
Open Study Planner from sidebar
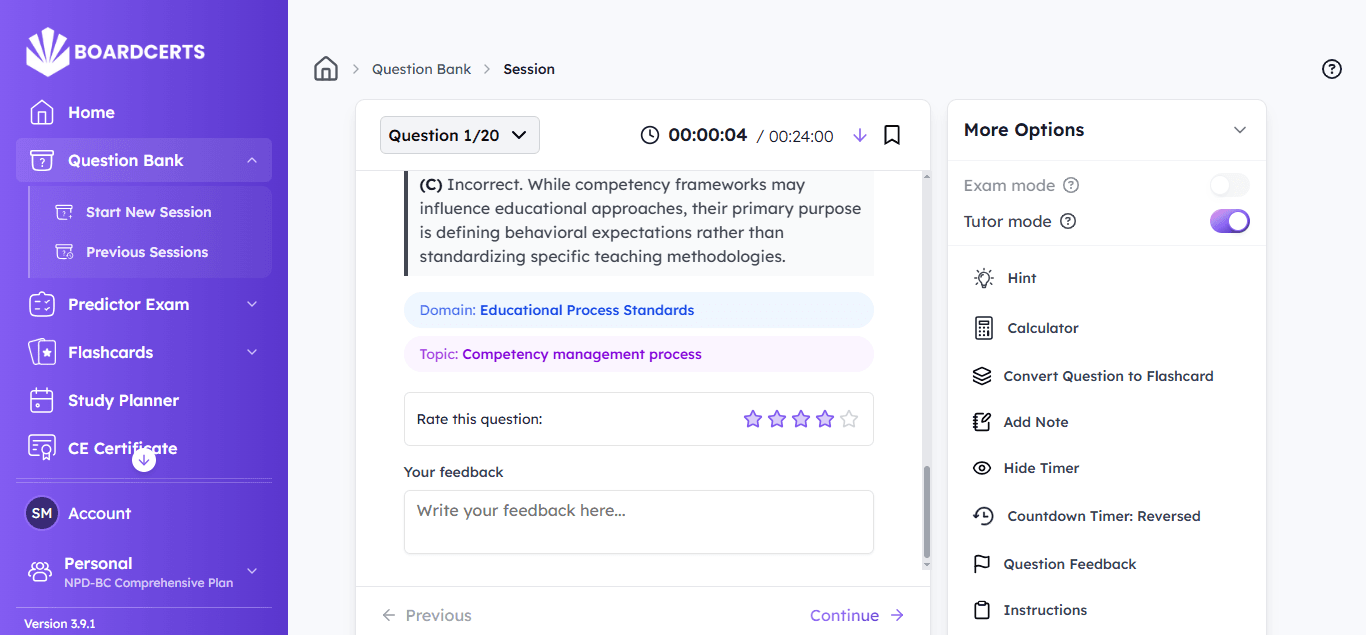click(x=123, y=400)
